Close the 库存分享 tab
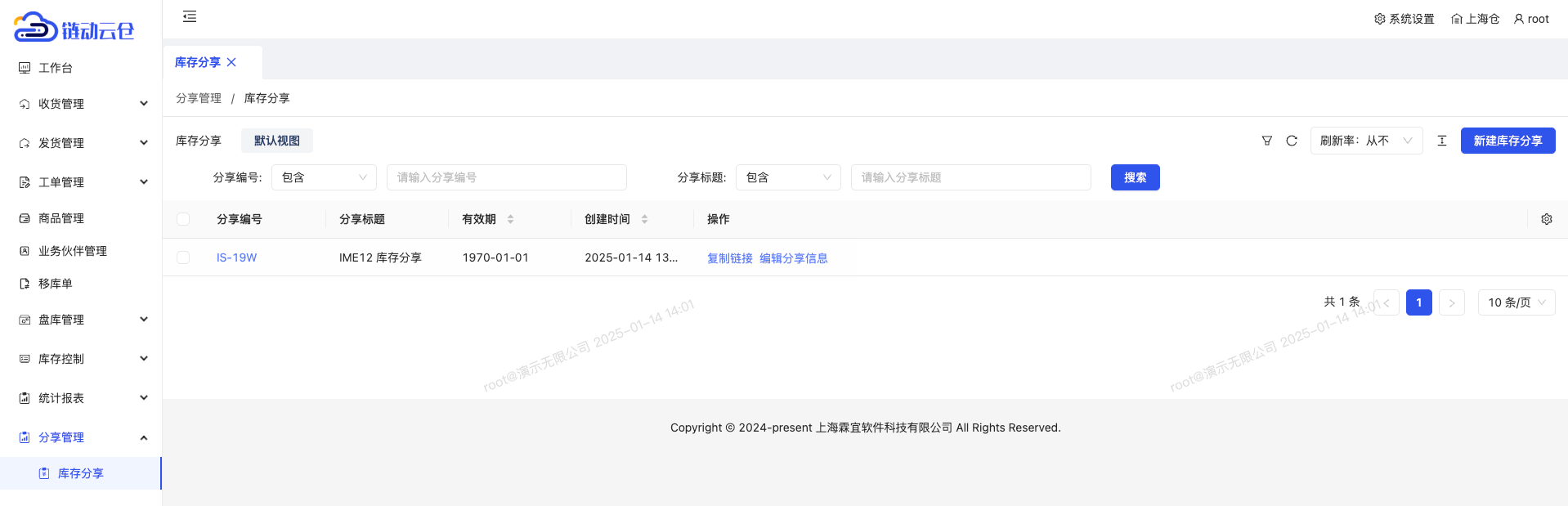The height and width of the screenshot is (506, 1568). (x=232, y=62)
